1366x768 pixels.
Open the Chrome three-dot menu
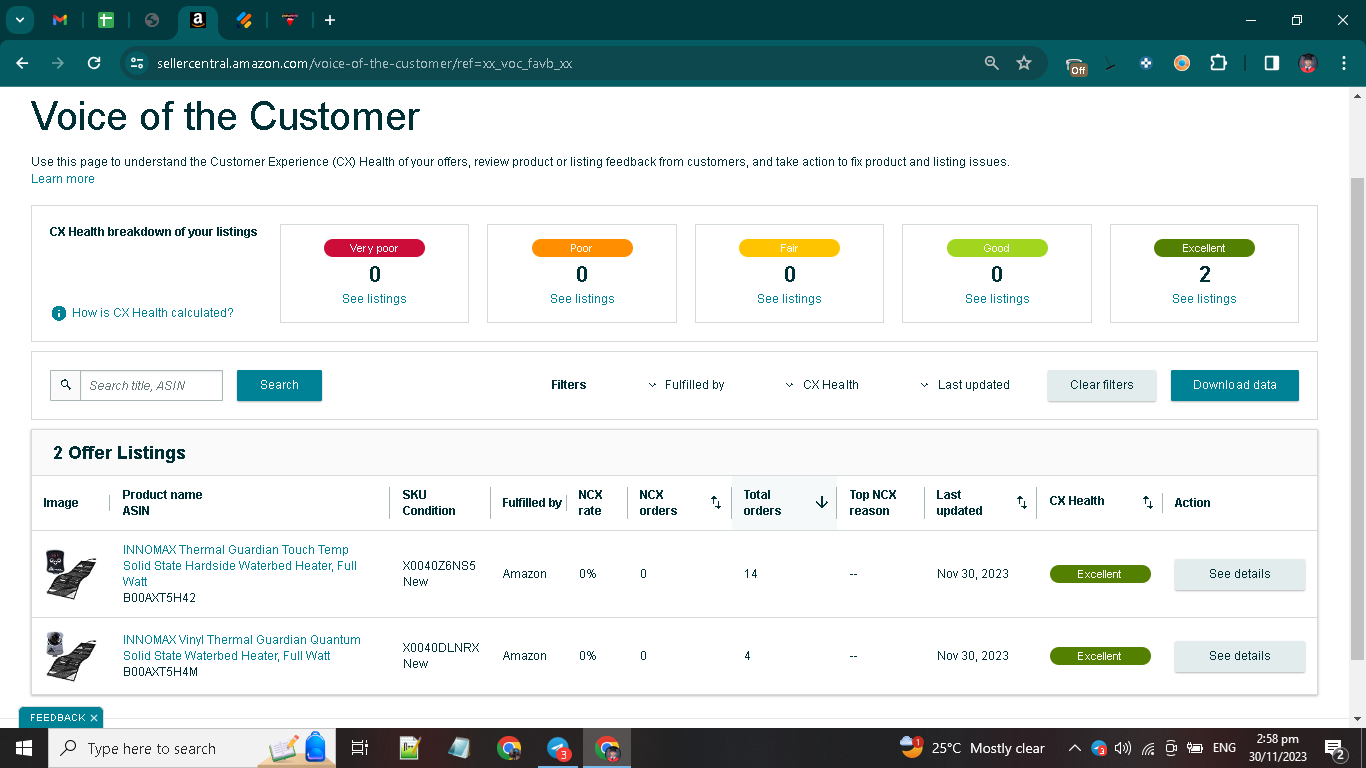[x=1342, y=63]
